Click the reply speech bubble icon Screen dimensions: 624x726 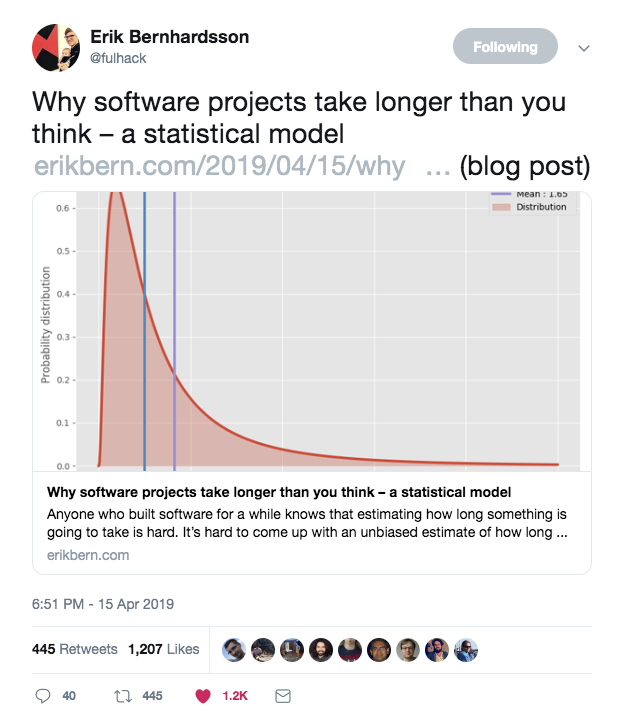(x=43, y=695)
